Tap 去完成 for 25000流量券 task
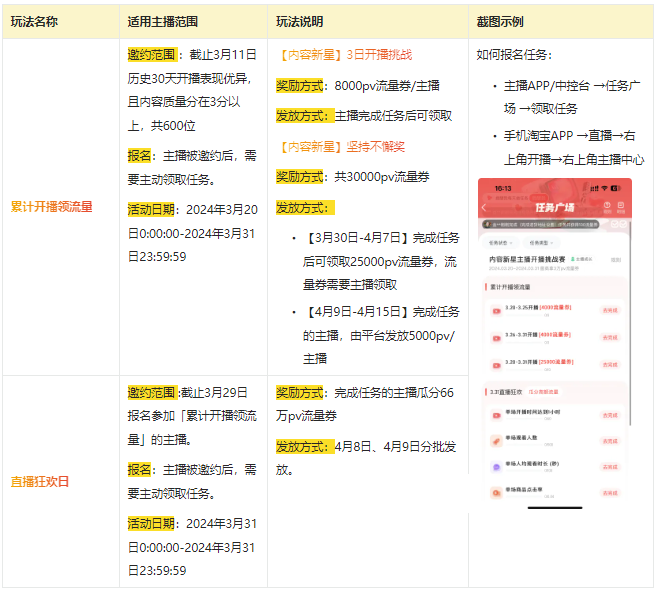The image size is (655, 592). click(610, 365)
